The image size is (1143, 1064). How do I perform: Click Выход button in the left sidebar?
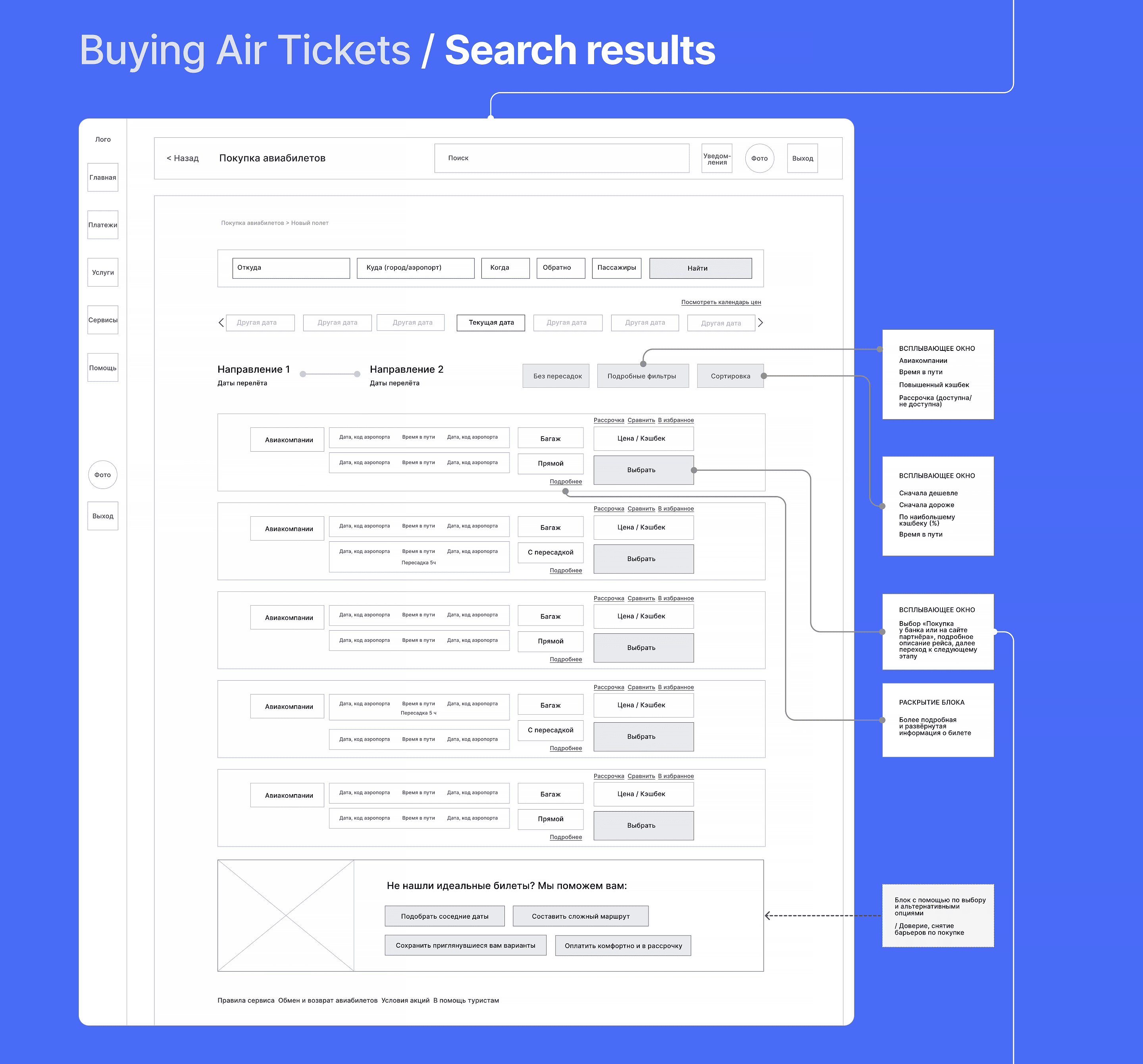click(103, 516)
